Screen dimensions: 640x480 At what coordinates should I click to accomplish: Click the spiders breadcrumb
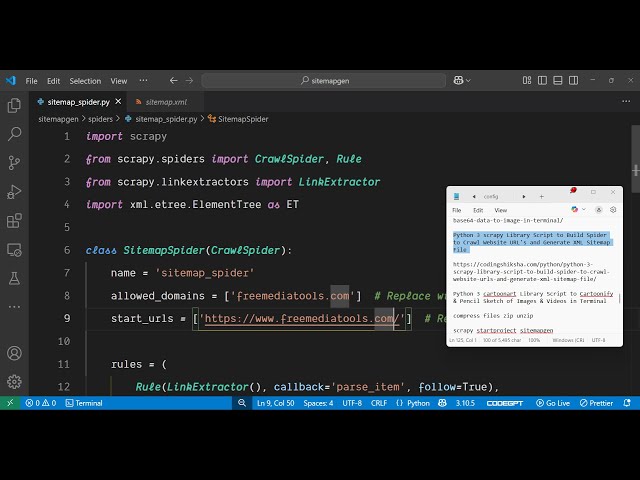coord(100,119)
